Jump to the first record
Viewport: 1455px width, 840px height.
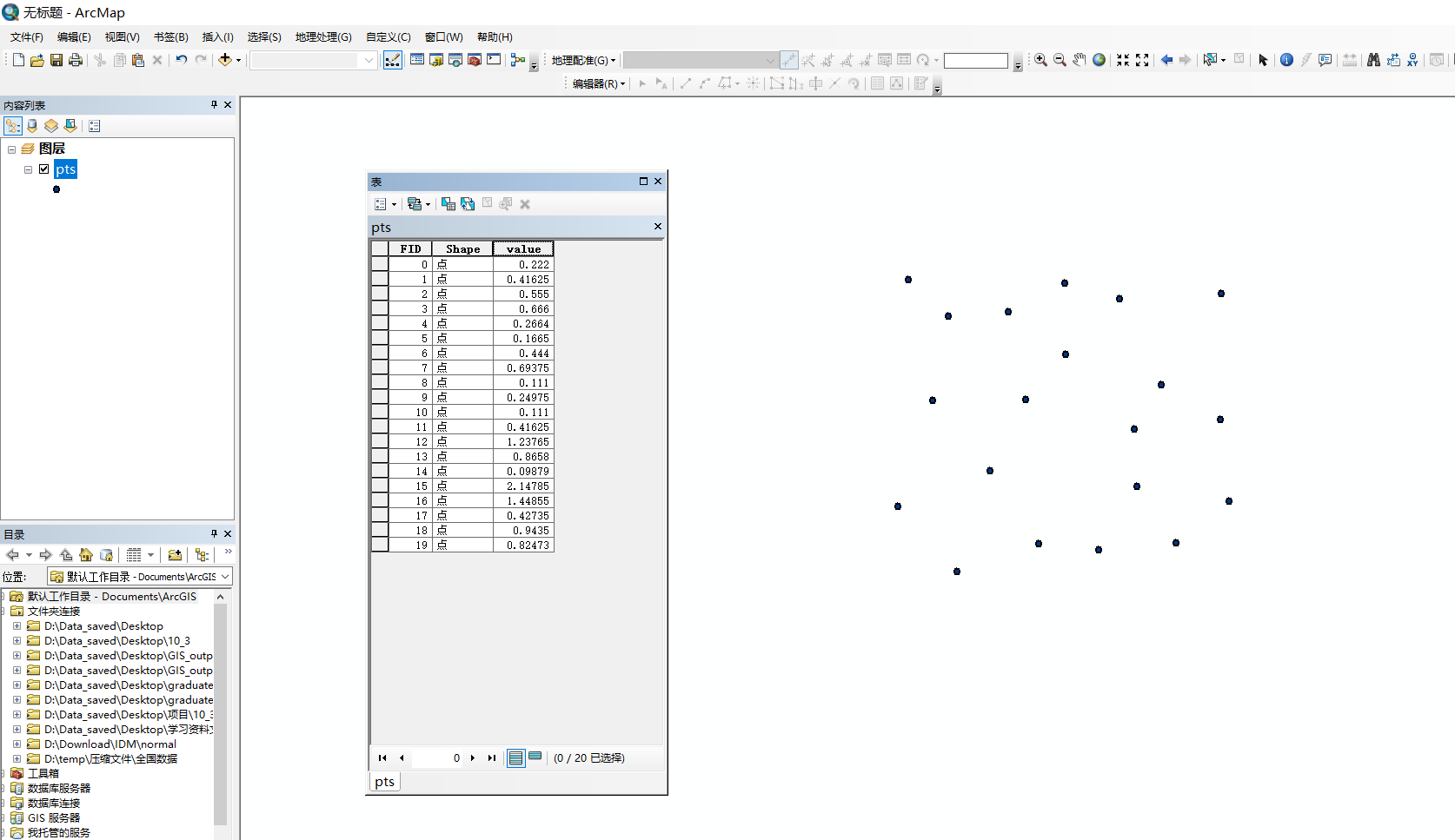pyautogui.click(x=382, y=757)
